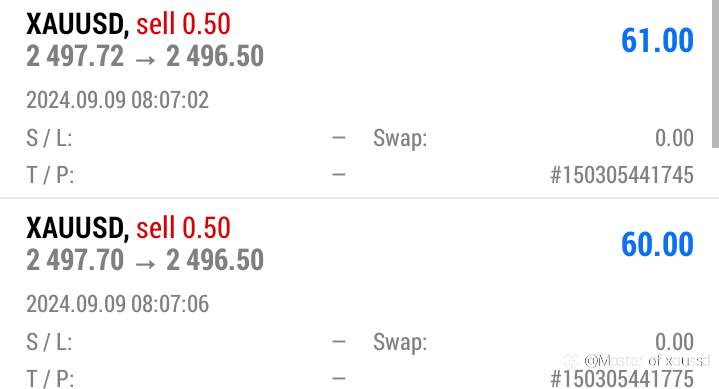Click first trade's Swap value 0.00
Screen dimensions: 719x389
tap(674, 138)
